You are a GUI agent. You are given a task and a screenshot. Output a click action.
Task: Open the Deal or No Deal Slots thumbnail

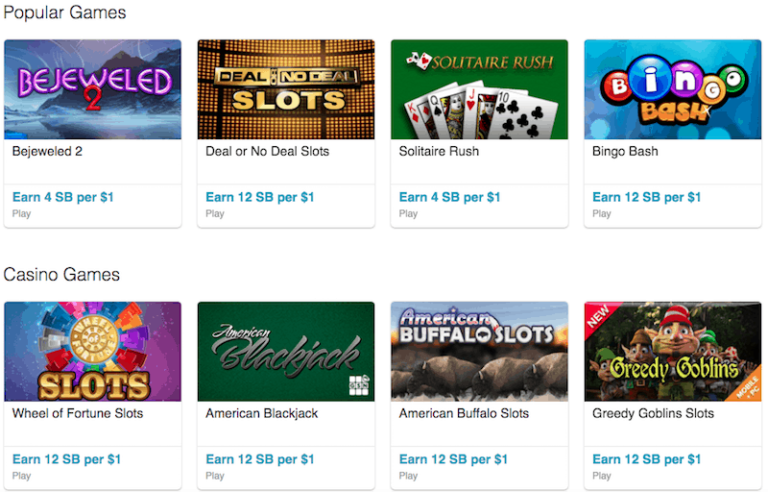[x=286, y=89]
